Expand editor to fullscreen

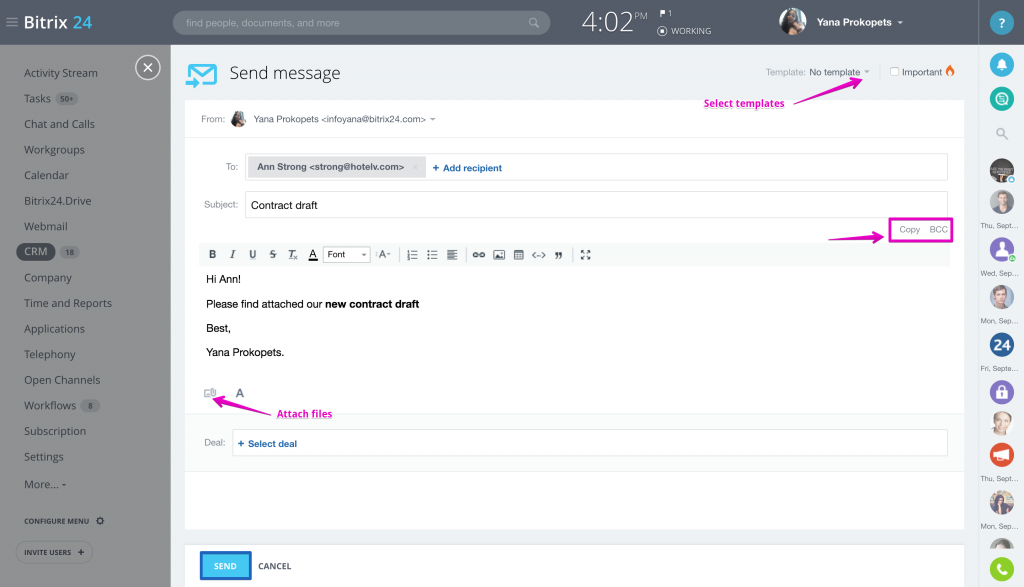(x=586, y=255)
